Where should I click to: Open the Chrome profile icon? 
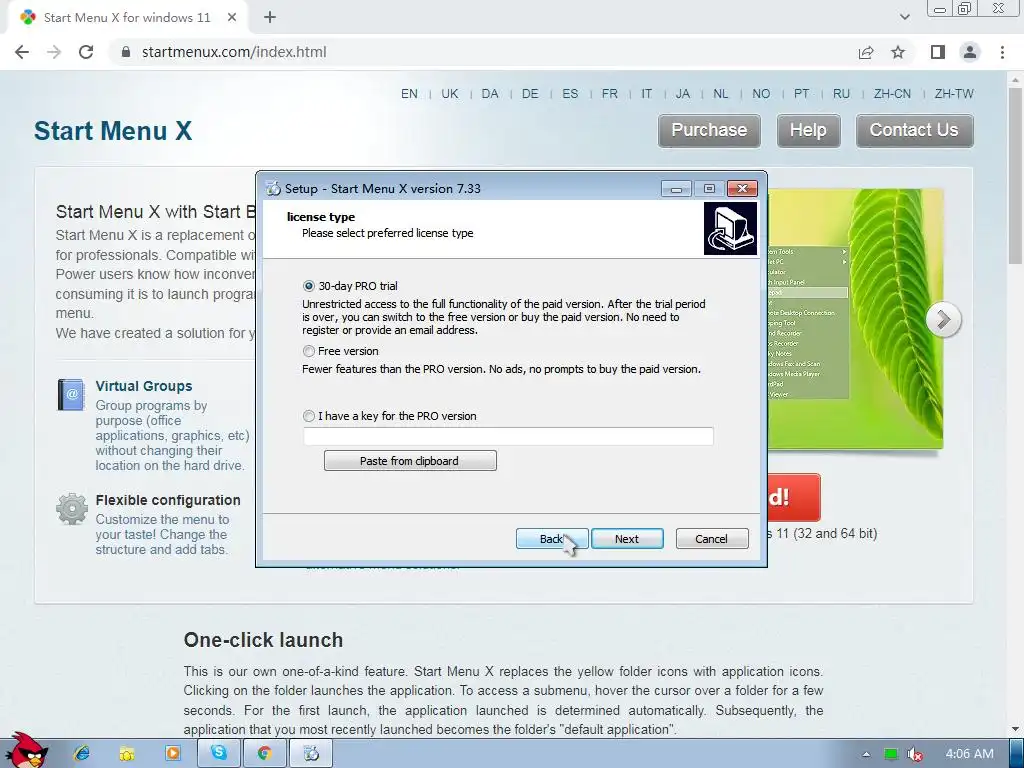point(970,52)
